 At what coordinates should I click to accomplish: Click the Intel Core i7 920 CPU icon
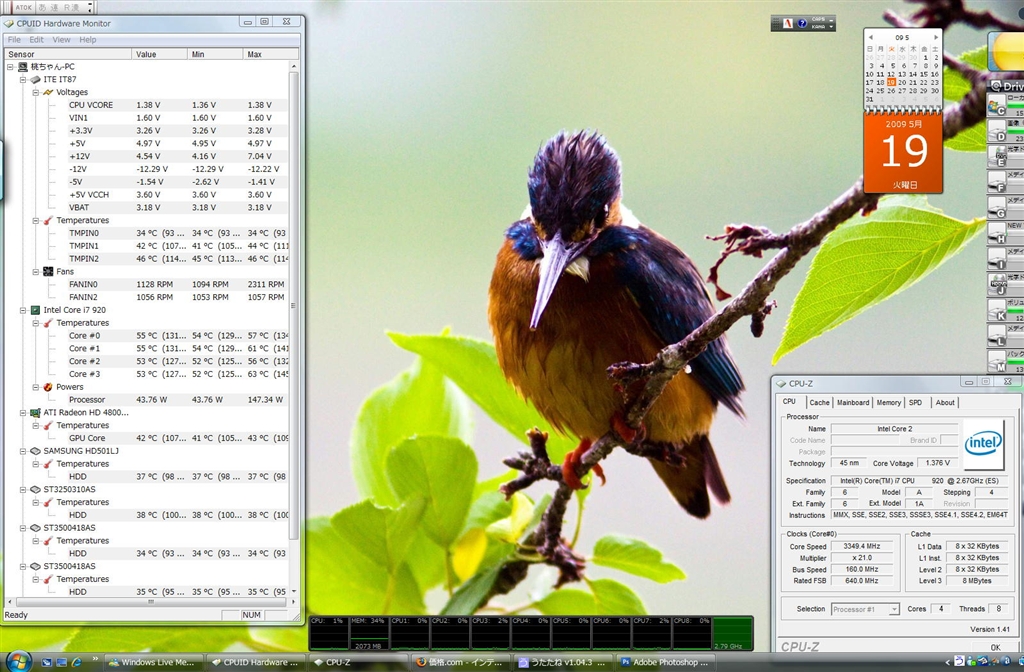35,310
